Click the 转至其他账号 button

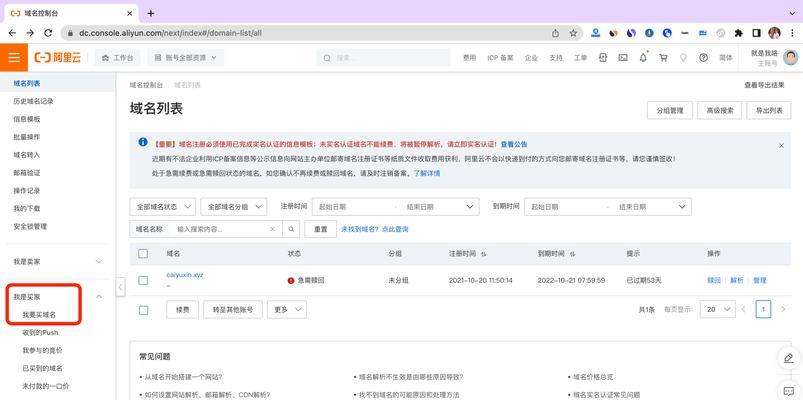pyautogui.click(x=233, y=309)
